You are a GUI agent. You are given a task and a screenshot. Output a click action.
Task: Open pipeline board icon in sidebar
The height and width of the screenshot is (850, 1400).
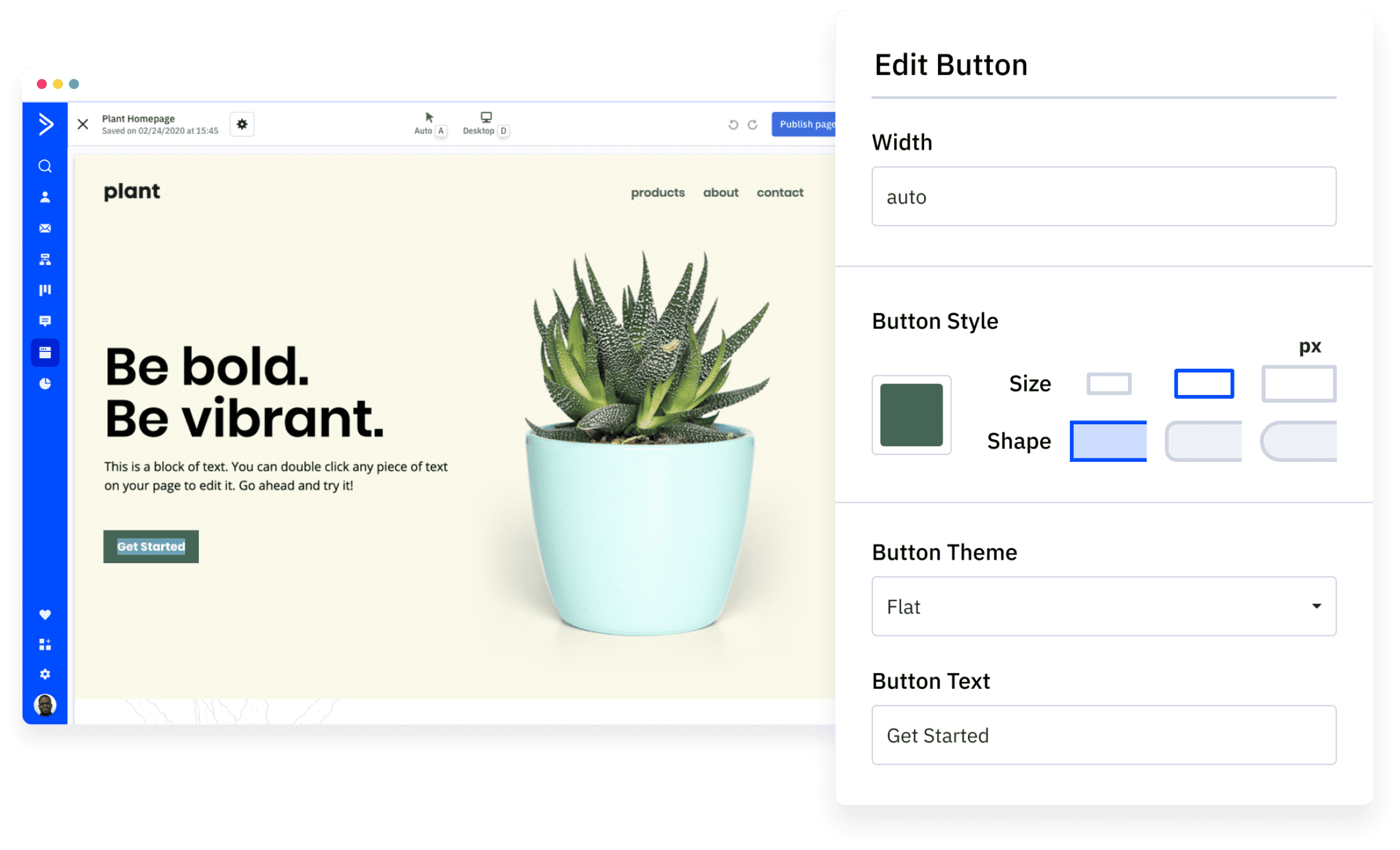tap(45, 290)
